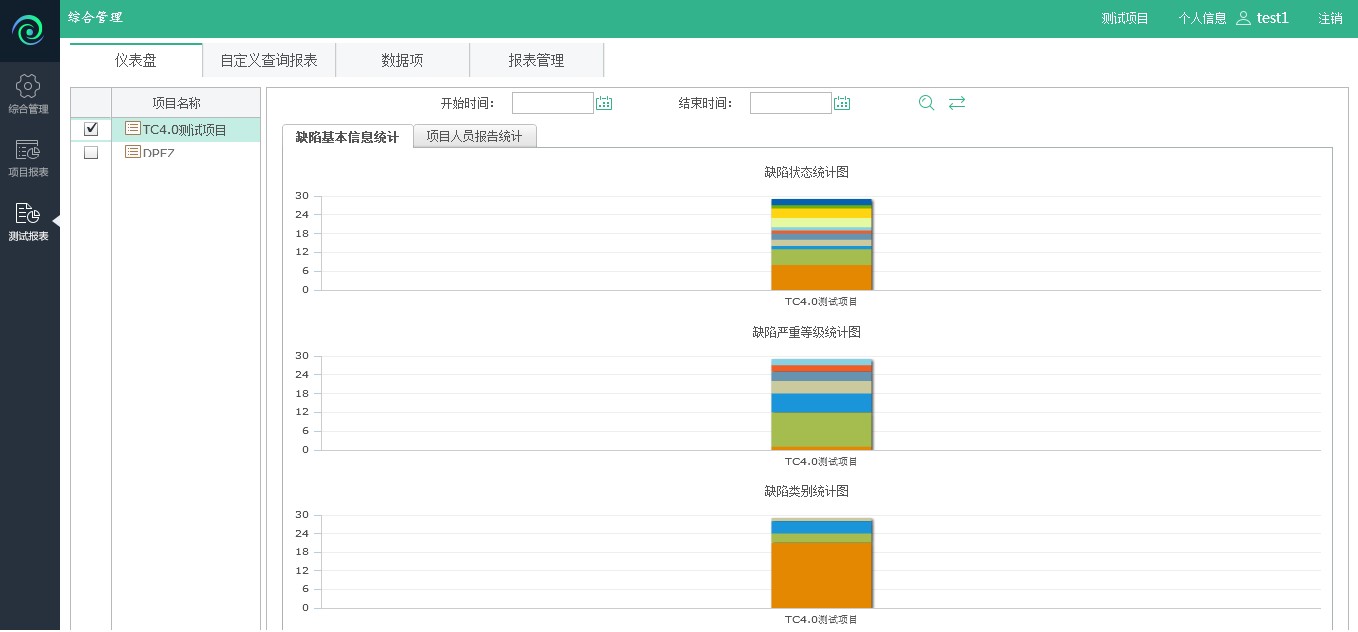Screen dimensions: 1358x632
Task: Click the magnifier search icon
Action: 927,103
